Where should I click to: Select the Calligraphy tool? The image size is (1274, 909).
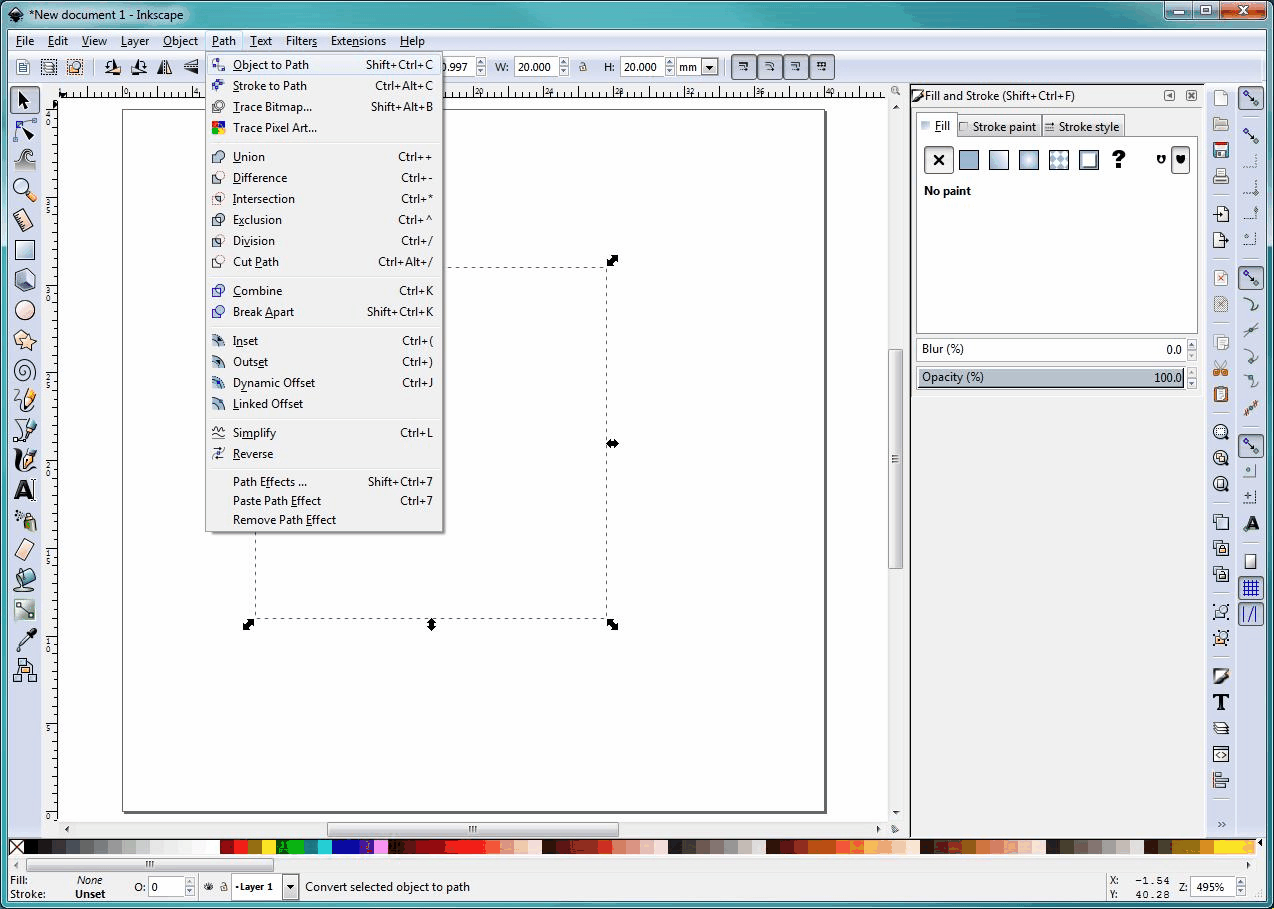(x=25, y=460)
